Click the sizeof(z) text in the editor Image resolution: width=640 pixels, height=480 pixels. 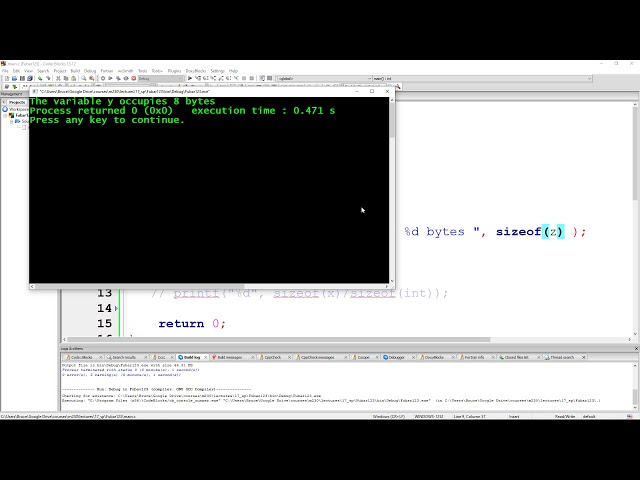click(x=530, y=232)
